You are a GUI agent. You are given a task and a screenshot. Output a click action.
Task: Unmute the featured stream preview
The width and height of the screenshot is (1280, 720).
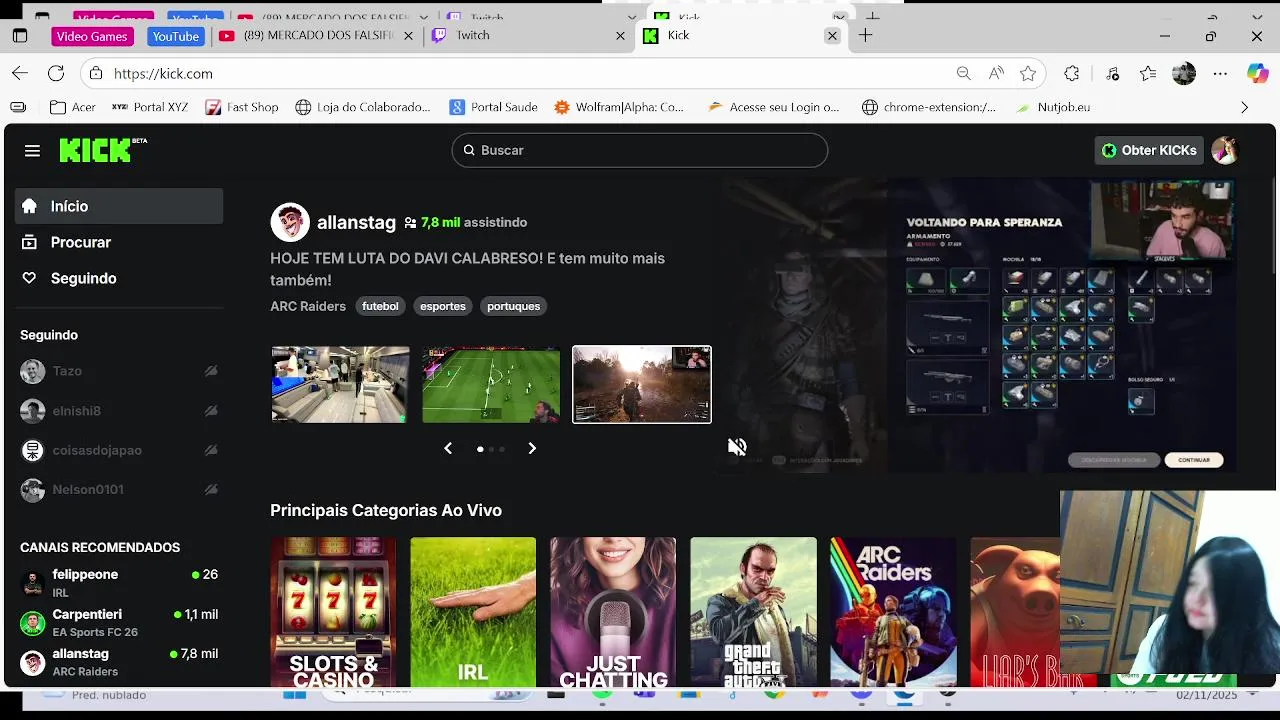[x=737, y=447]
